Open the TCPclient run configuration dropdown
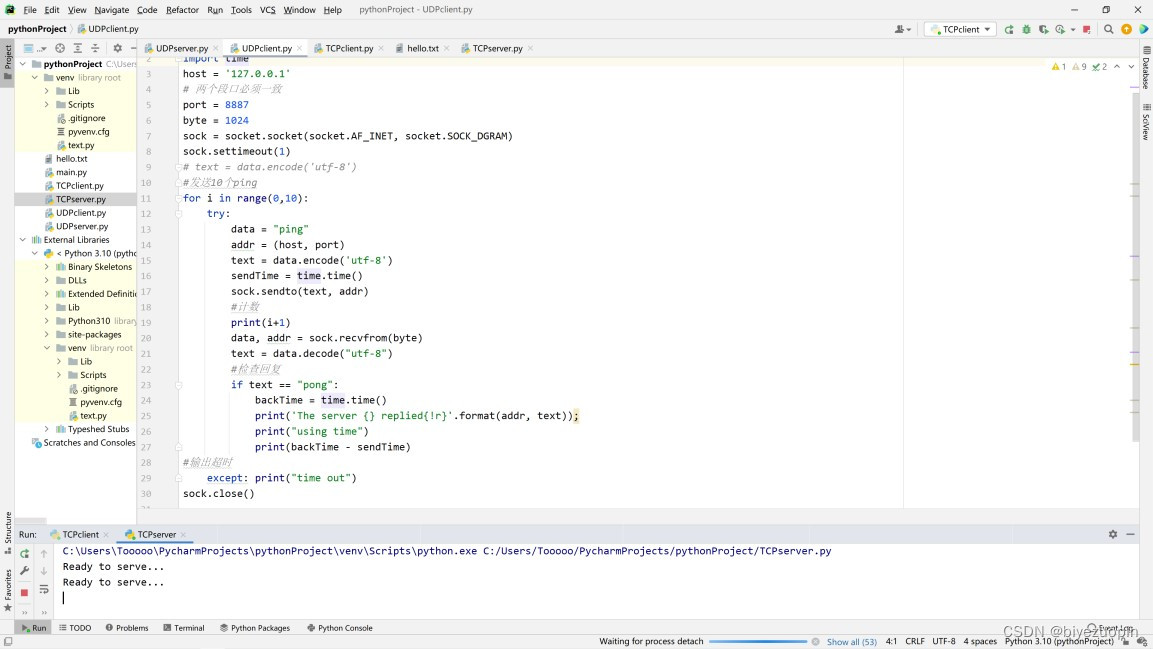This screenshot has height=649, width=1153. coord(960,29)
